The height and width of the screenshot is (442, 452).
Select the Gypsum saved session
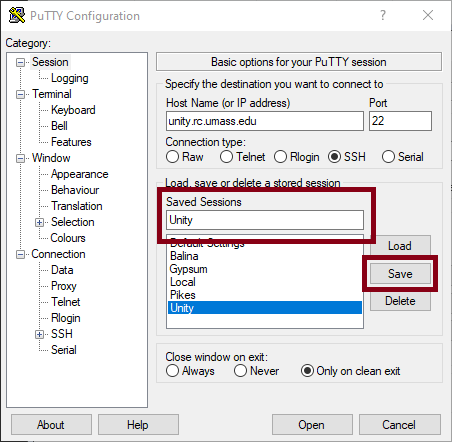[x=265, y=269]
